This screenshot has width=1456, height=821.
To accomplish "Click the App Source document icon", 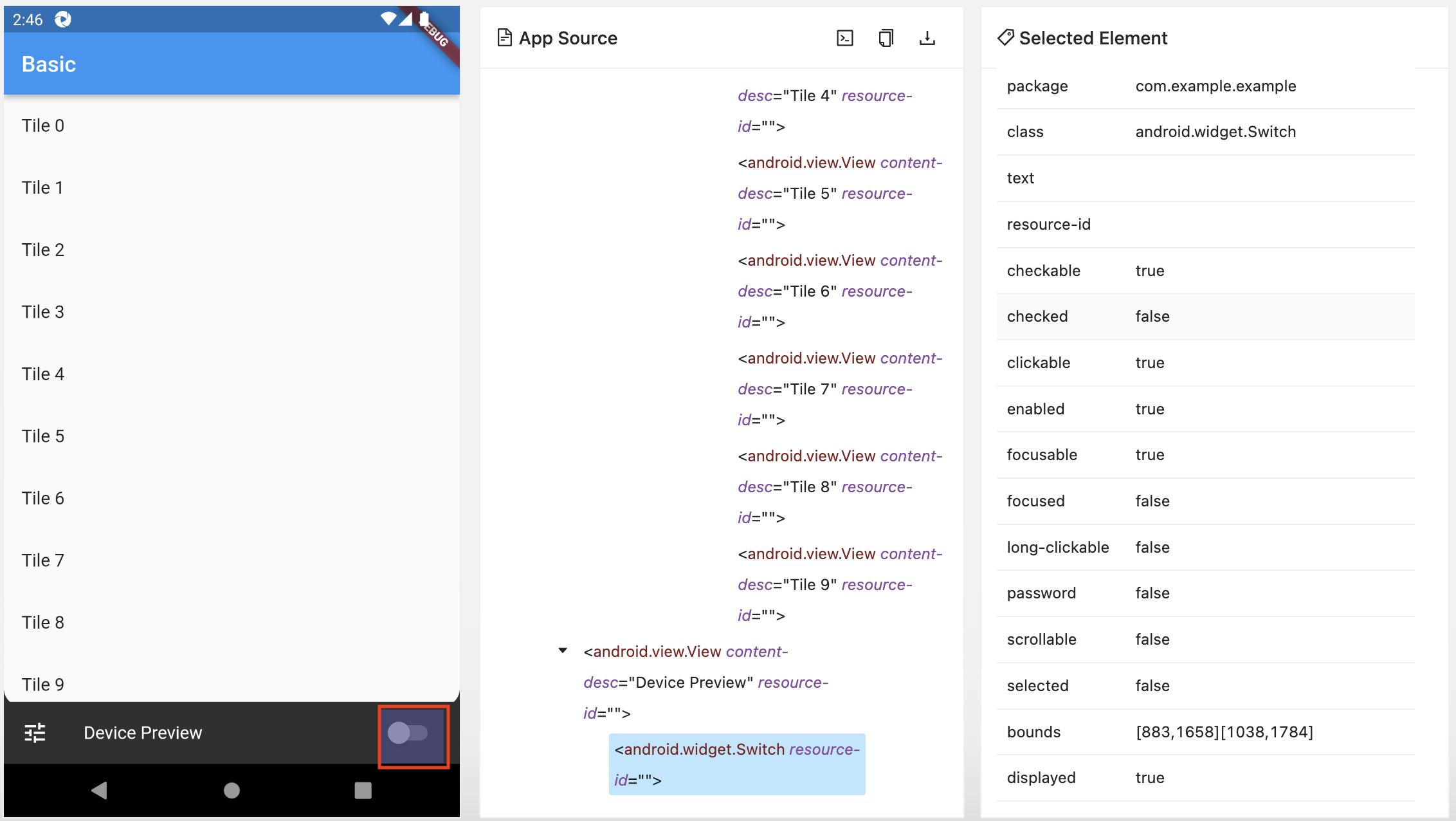I will point(505,38).
